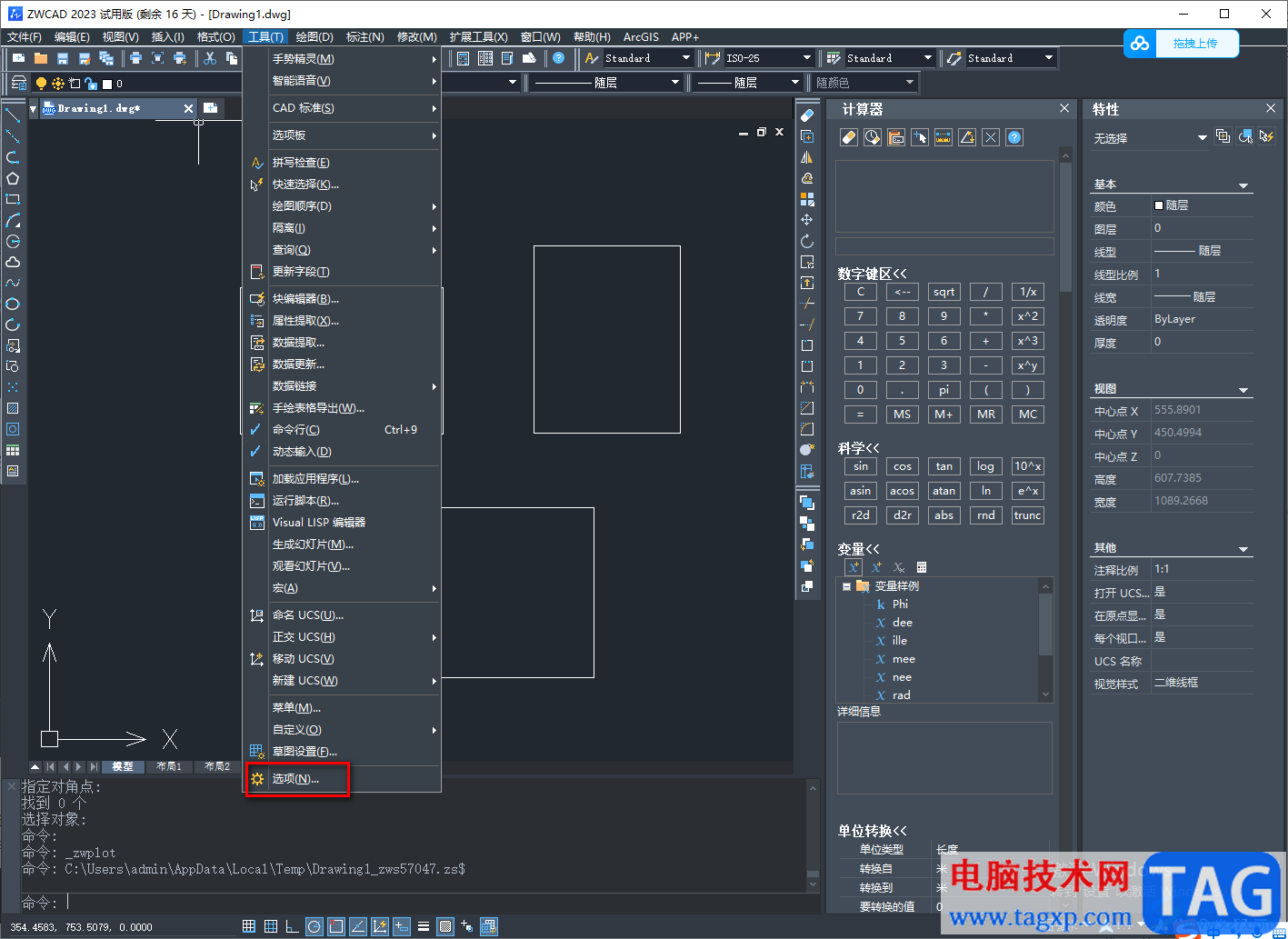This screenshot has width=1288, height=939.
Task: Collapse the 基本 properties section
Action: 1244,185
